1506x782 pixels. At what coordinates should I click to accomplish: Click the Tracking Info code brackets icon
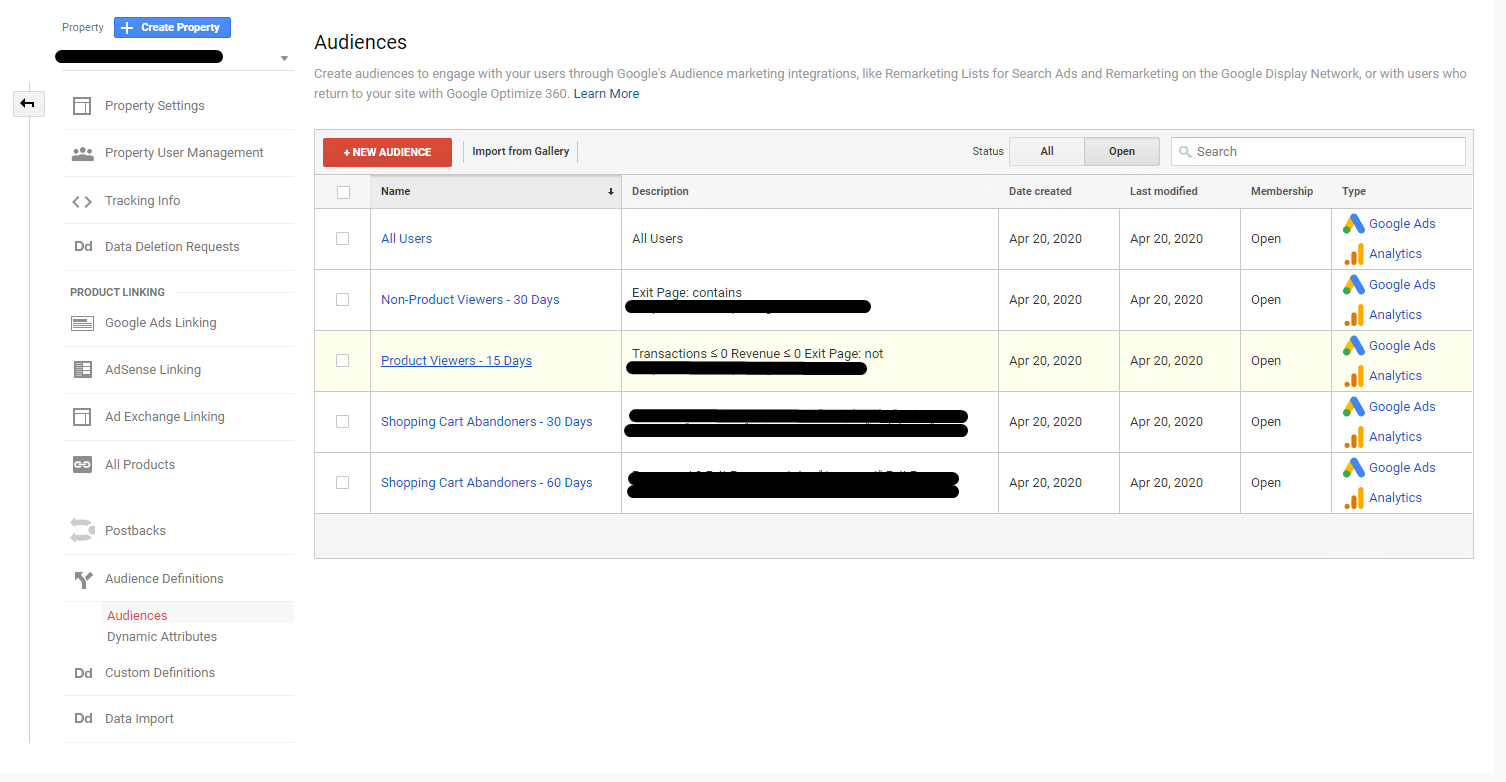(82, 201)
